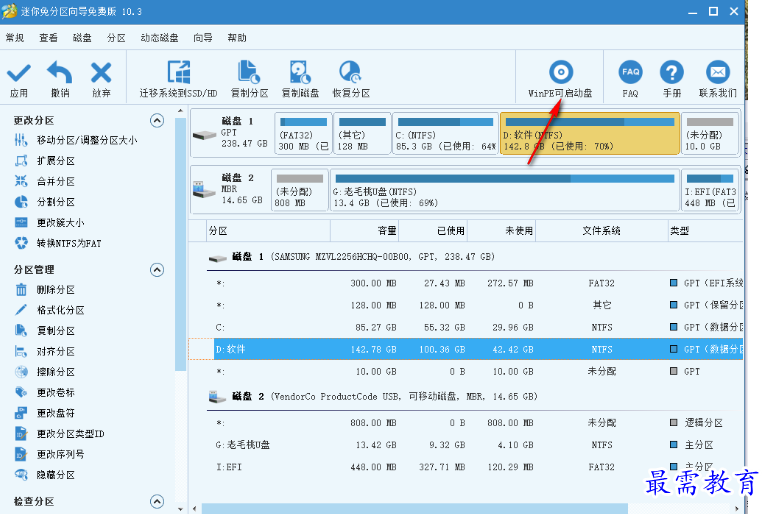The height and width of the screenshot is (514, 767).
Task: Select the 其它 128 MB partition block
Action: pyautogui.click(x=362, y=134)
